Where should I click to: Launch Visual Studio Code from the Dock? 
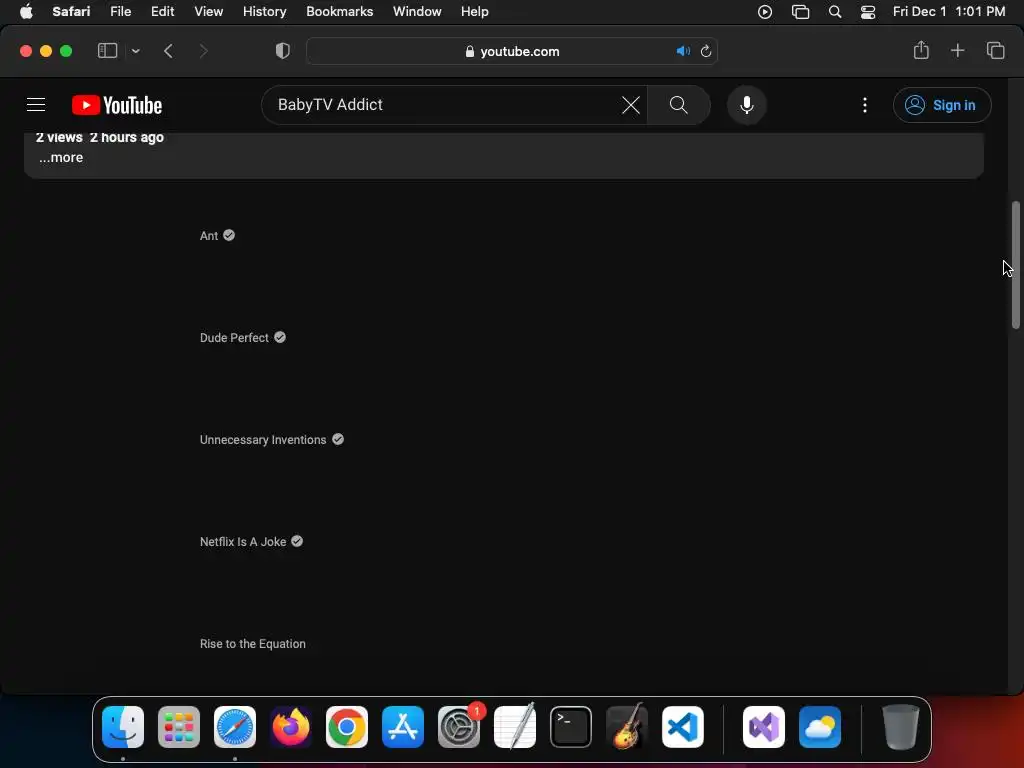[683, 727]
